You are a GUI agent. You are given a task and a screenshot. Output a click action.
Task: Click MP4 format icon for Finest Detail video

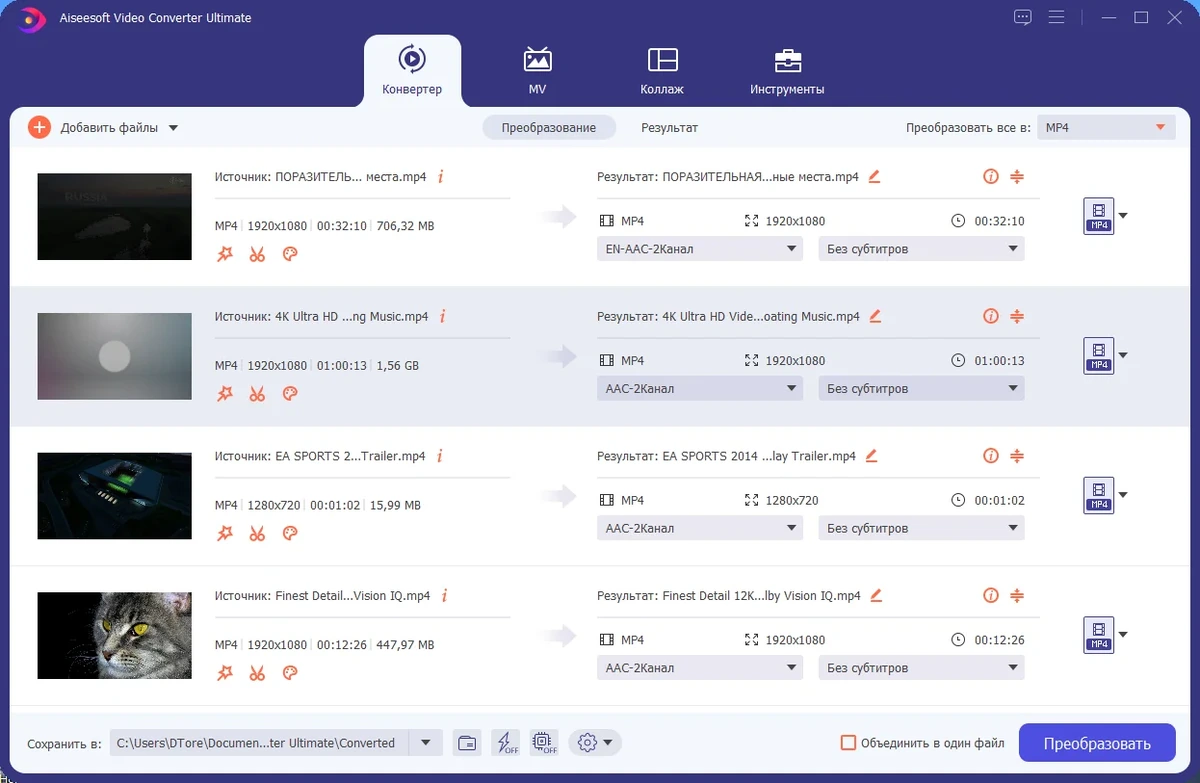[1099, 634]
